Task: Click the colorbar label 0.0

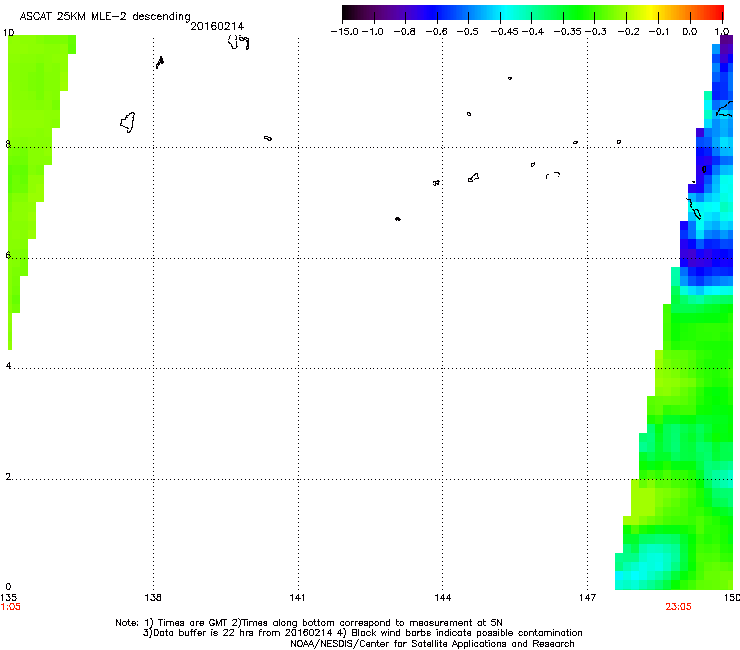Action: 690,32
